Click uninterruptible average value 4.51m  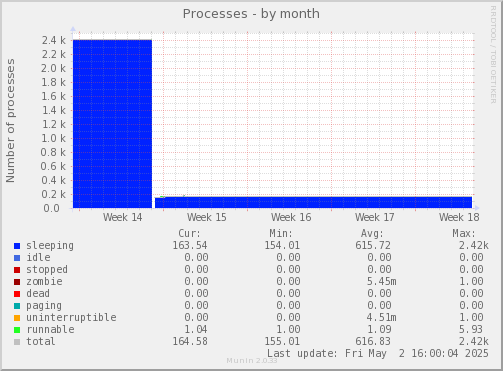382,317
